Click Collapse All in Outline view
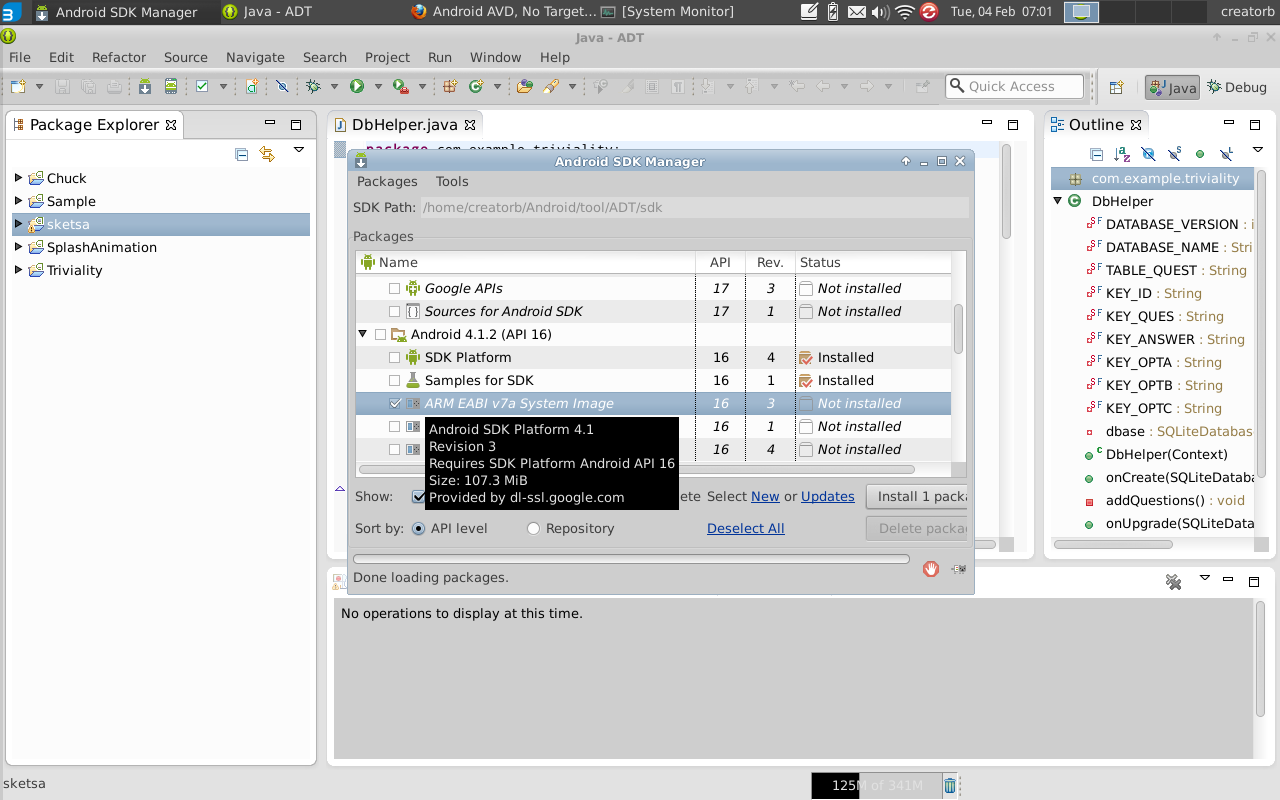This screenshot has width=1280, height=800. click(1097, 154)
